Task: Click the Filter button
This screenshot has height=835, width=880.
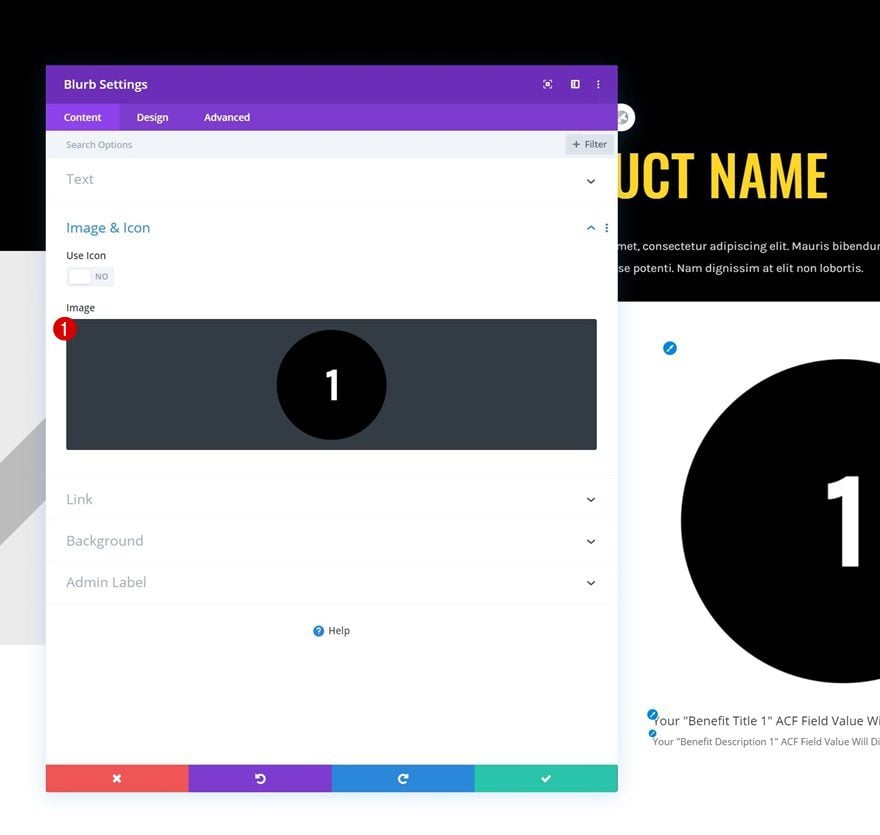Action: tap(589, 144)
